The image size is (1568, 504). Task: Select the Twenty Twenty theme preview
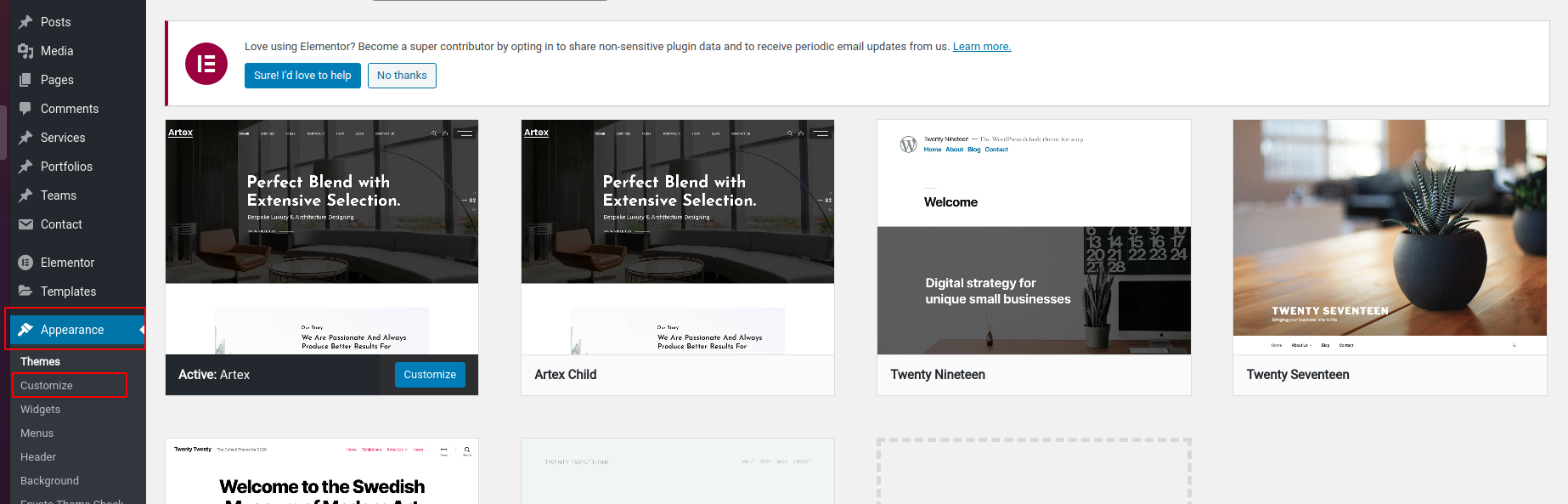point(322,471)
